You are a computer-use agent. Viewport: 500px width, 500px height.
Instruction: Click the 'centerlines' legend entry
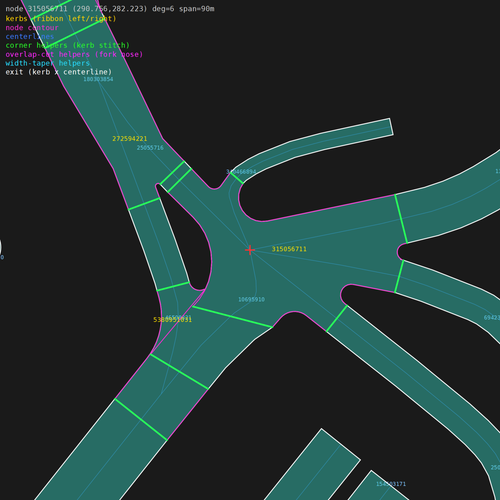click(30, 36)
